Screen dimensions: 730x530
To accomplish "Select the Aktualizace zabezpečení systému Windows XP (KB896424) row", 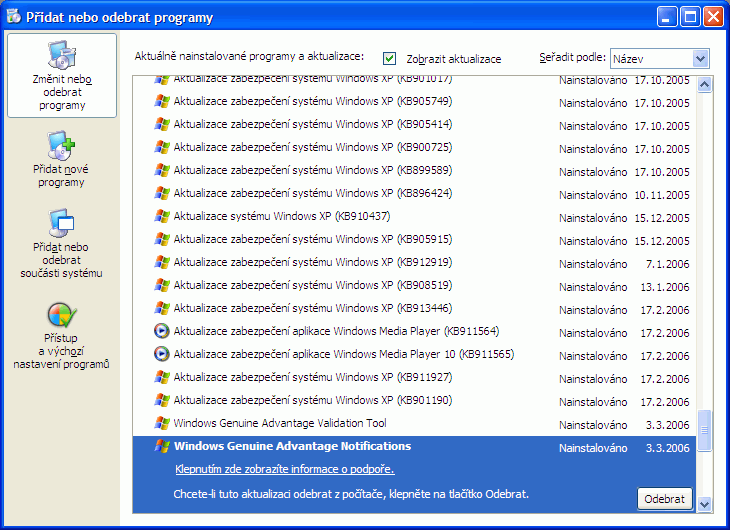I will 414,193.
